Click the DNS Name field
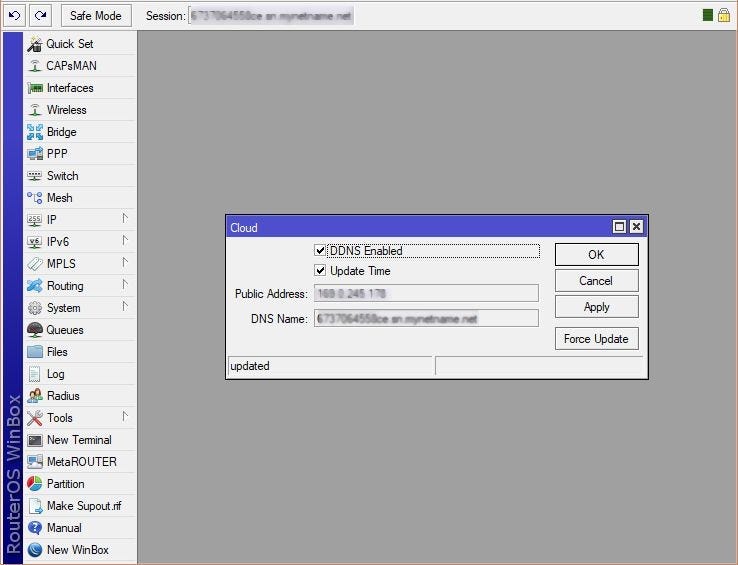Viewport: 738px width, 565px height. click(426, 318)
